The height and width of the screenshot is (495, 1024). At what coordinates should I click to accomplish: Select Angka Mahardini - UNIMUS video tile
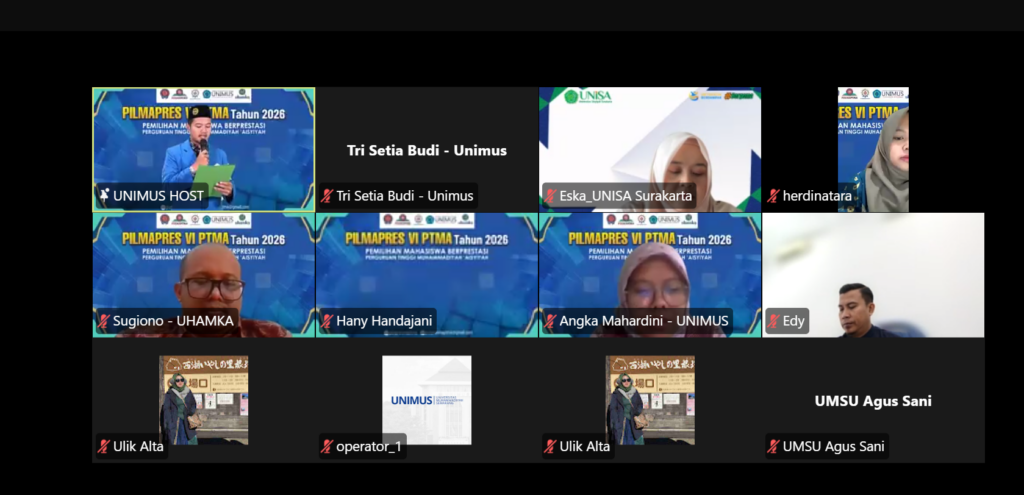click(650, 275)
